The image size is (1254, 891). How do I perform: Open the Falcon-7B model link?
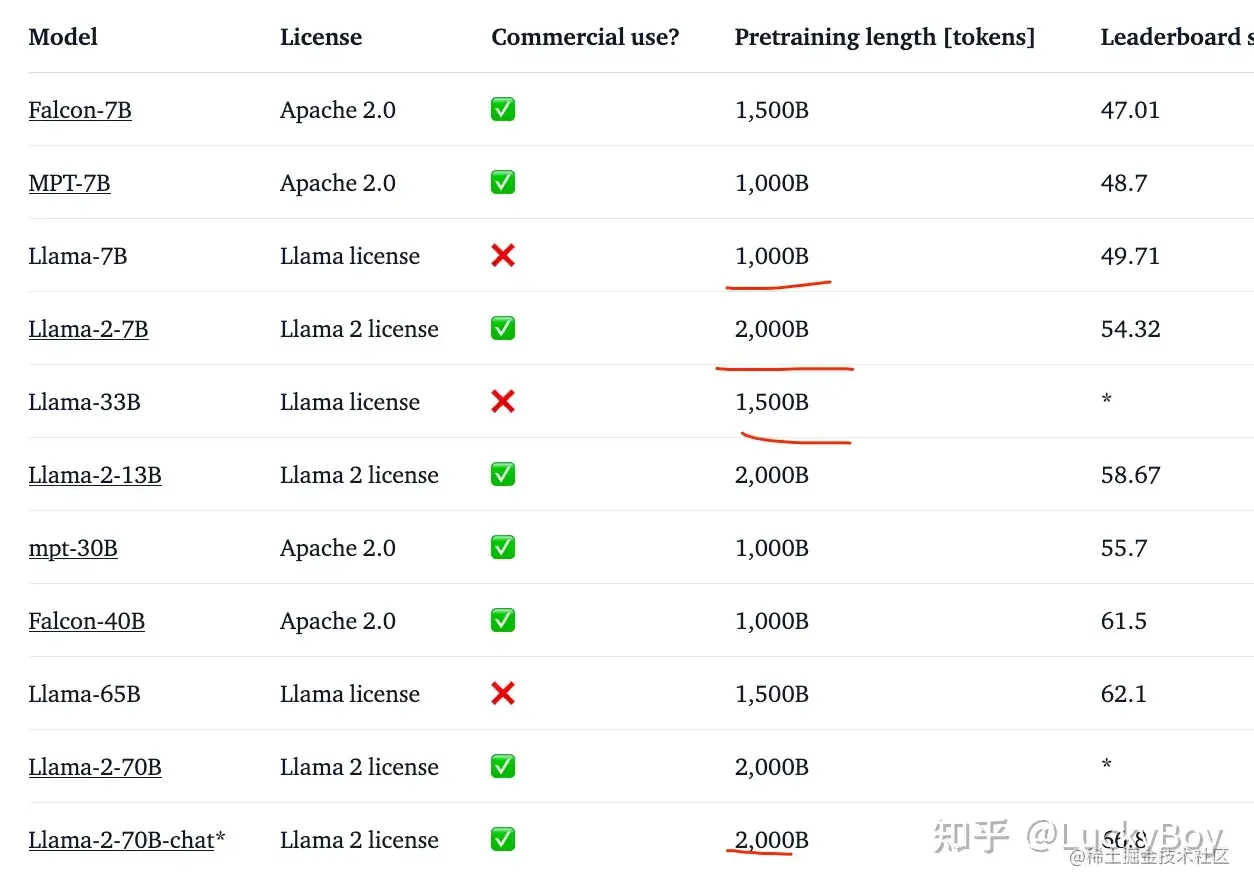click(x=80, y=110)
